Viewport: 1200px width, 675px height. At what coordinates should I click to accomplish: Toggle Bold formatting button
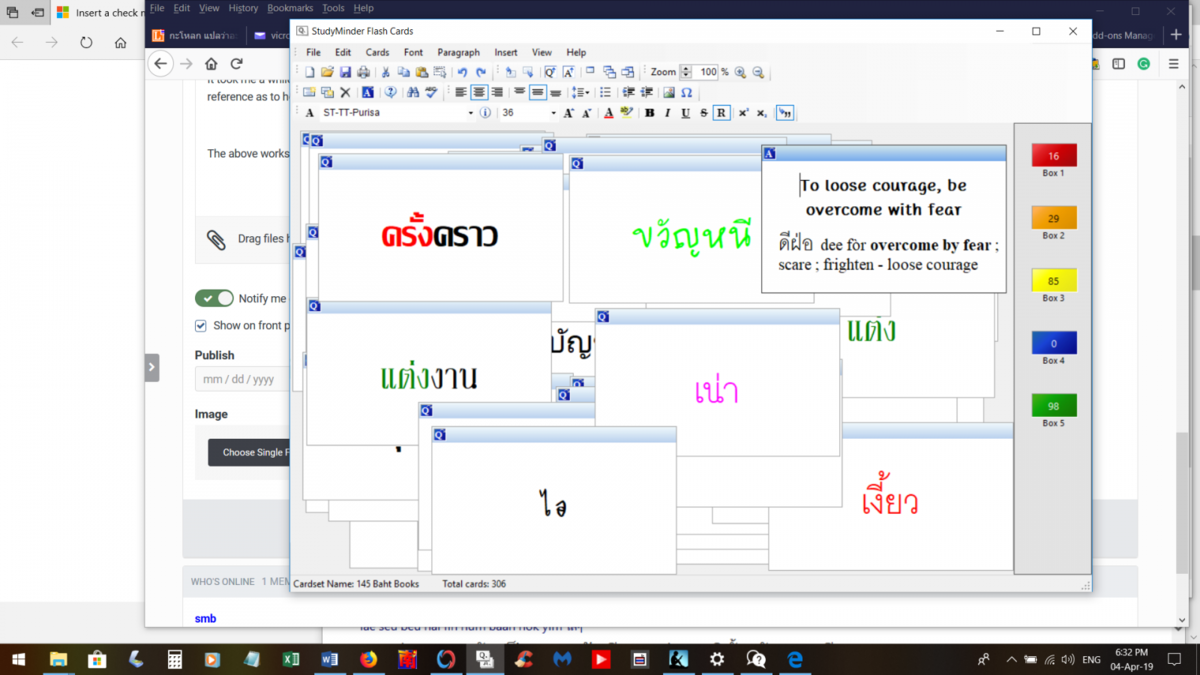pos(649,113)
